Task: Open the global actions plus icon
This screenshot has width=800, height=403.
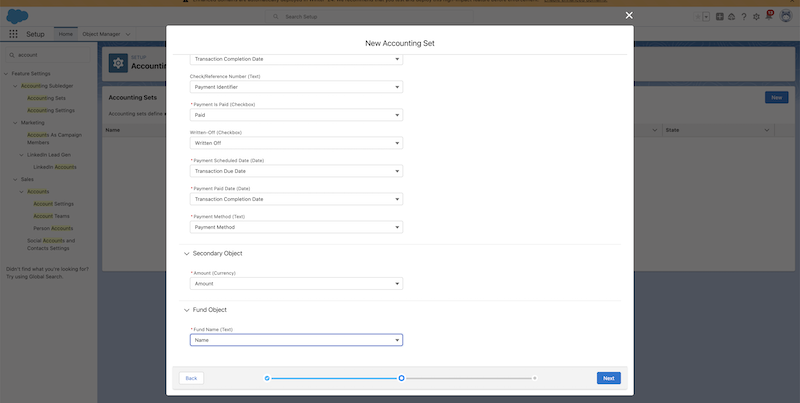Action: pyautogui.click(x=719, y=17)
